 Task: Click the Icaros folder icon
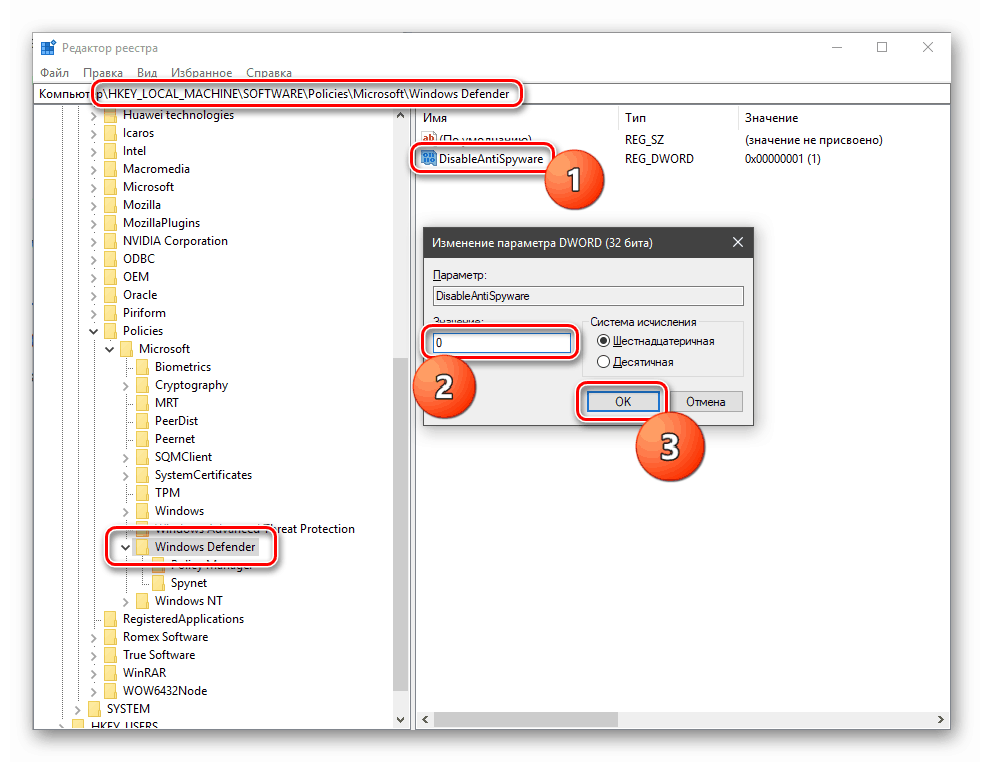click(x=110, y=133)
